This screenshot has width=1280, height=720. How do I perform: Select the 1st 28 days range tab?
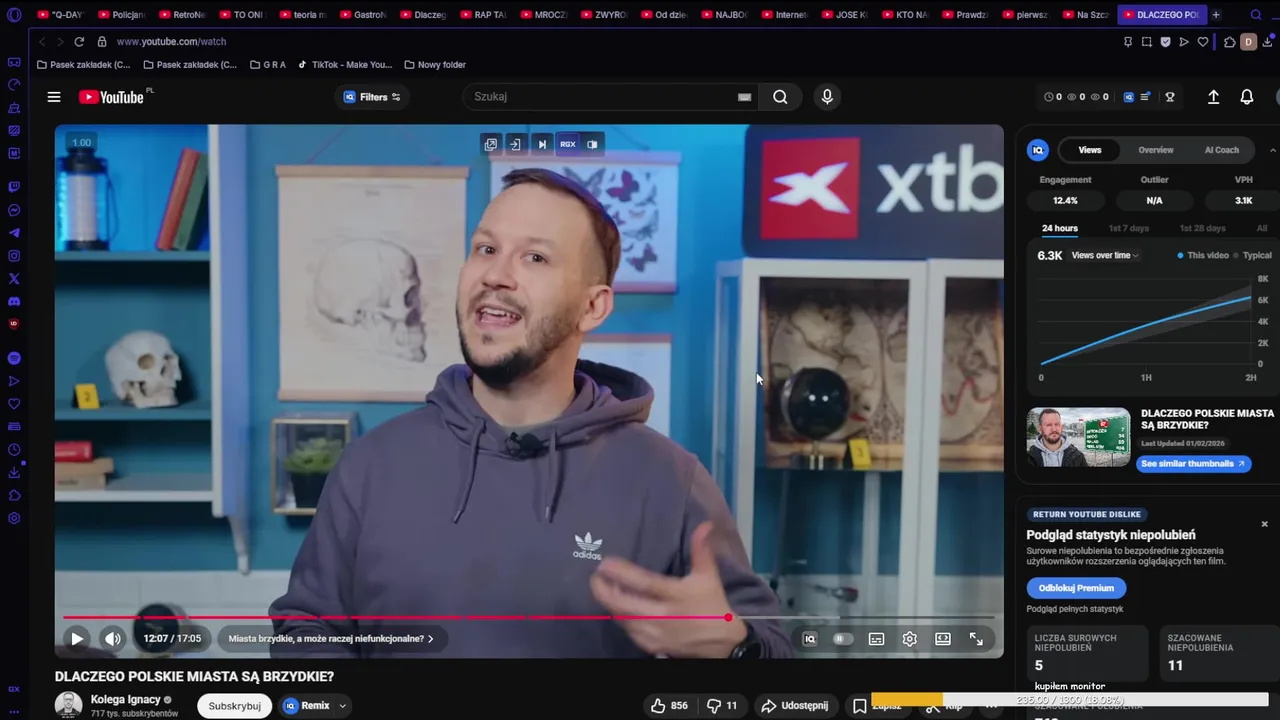pos(1203,228)
